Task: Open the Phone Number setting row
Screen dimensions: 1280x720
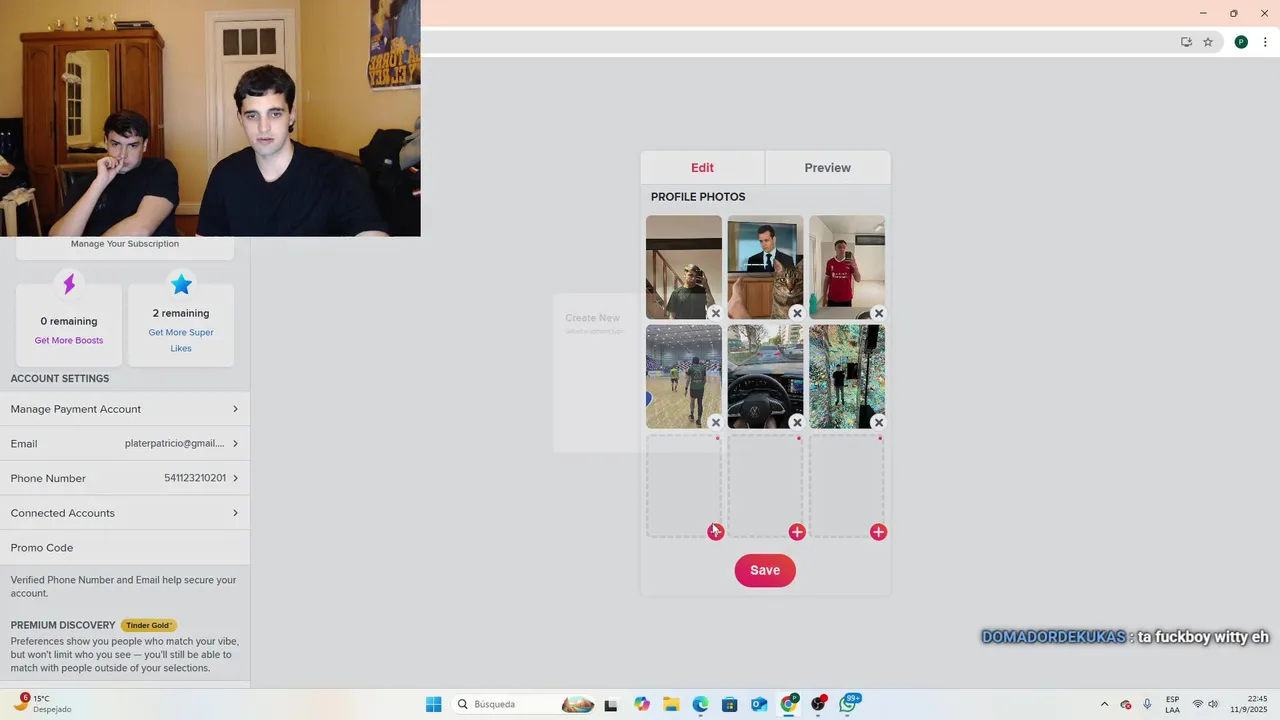Action: pyautogui.click(x=125, y=478)
